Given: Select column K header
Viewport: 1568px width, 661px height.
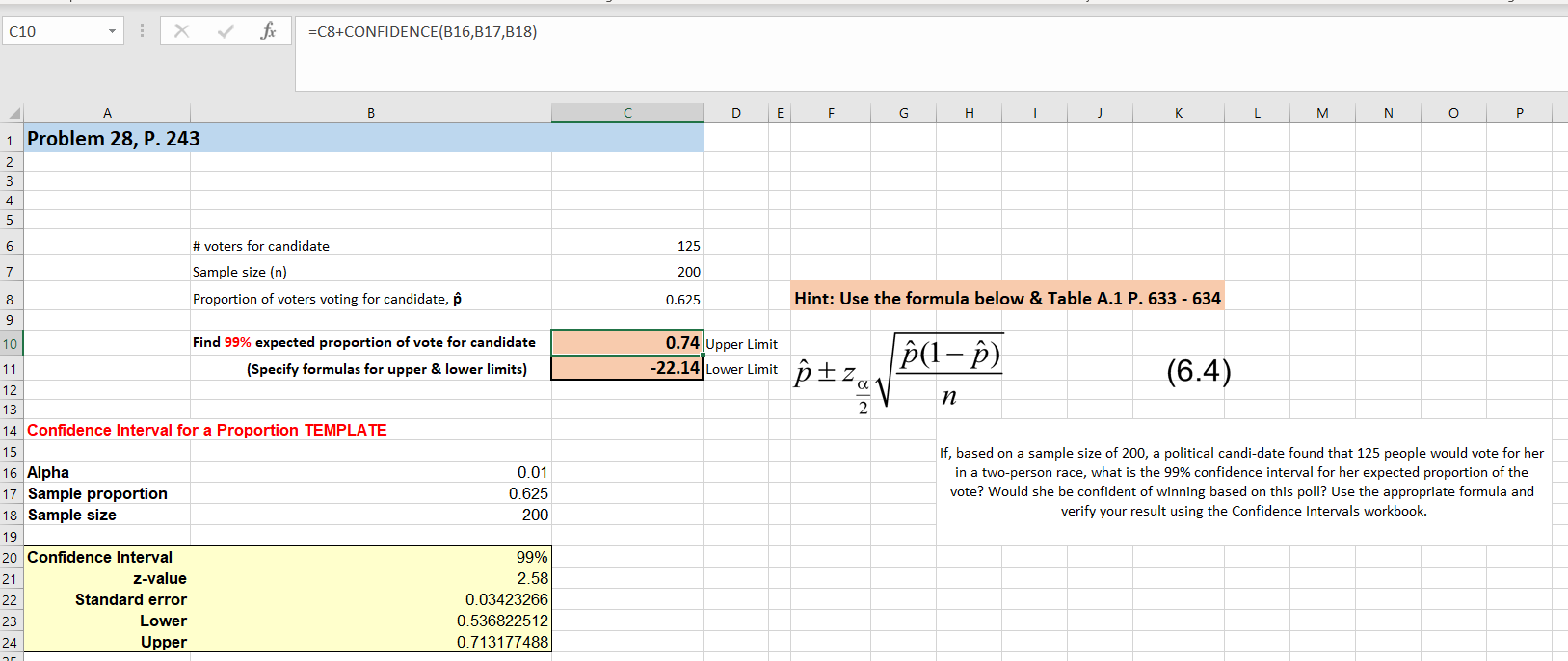Looking at the screenshot, I should click(1179, 113).
